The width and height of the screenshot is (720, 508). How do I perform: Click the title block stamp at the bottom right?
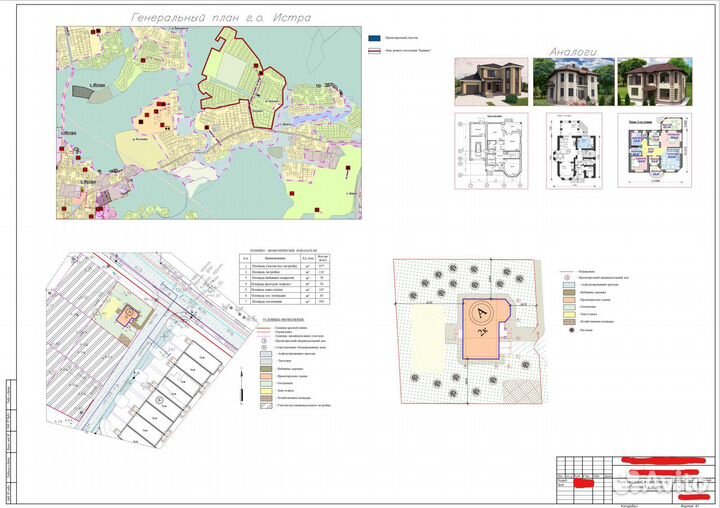coord(634,478)
